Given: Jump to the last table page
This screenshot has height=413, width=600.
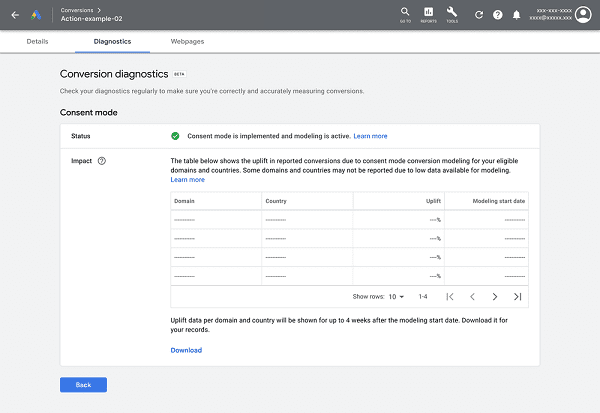Looking at the screenshot, I should (x=517, y=297).
